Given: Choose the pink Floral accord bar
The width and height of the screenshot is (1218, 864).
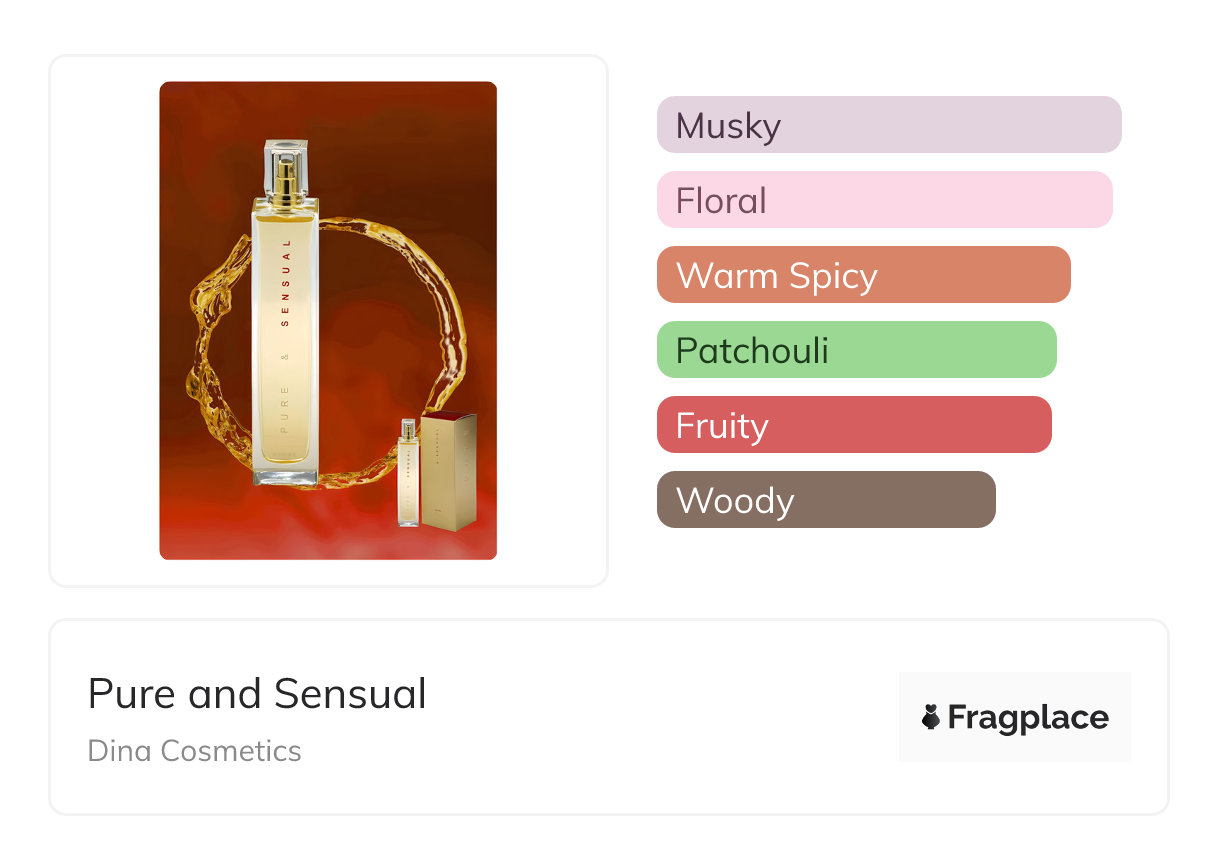Looking at the screenshot, I should 885,200.
